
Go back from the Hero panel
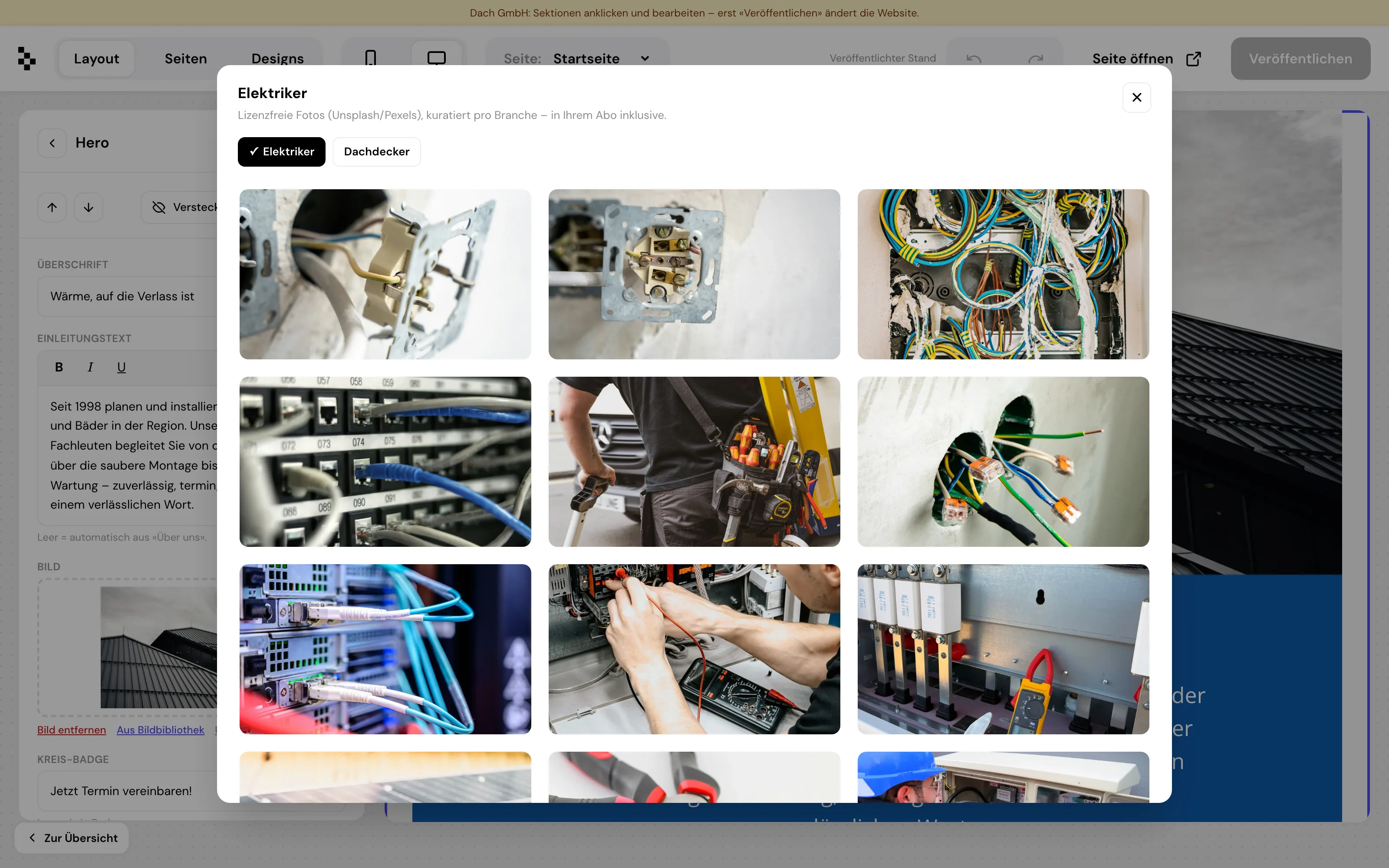tap(52, 143)
